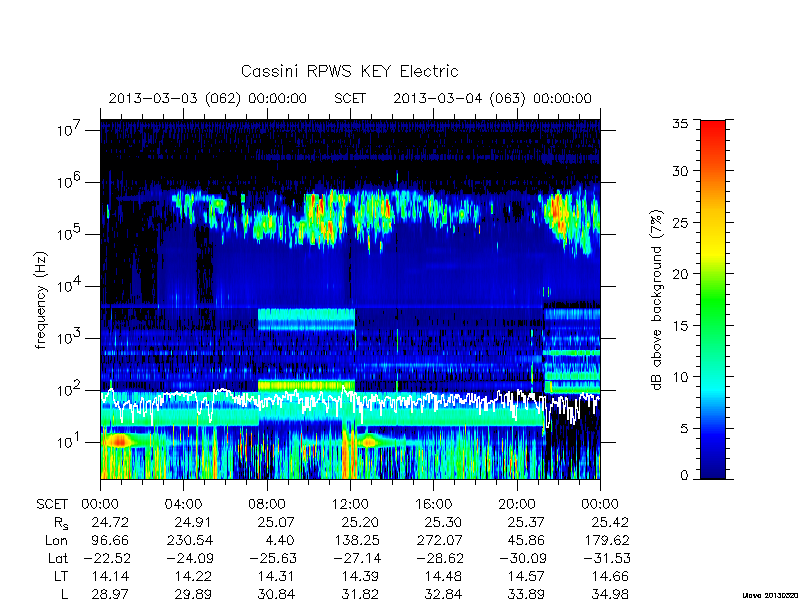
Task: Click the Lat value -25.63
Action: pos(273,558)
